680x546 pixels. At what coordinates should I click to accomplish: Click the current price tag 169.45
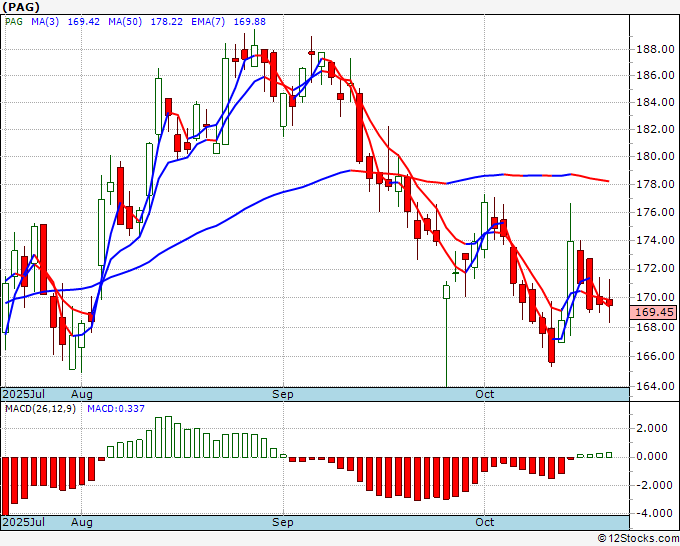coord(654,312)
